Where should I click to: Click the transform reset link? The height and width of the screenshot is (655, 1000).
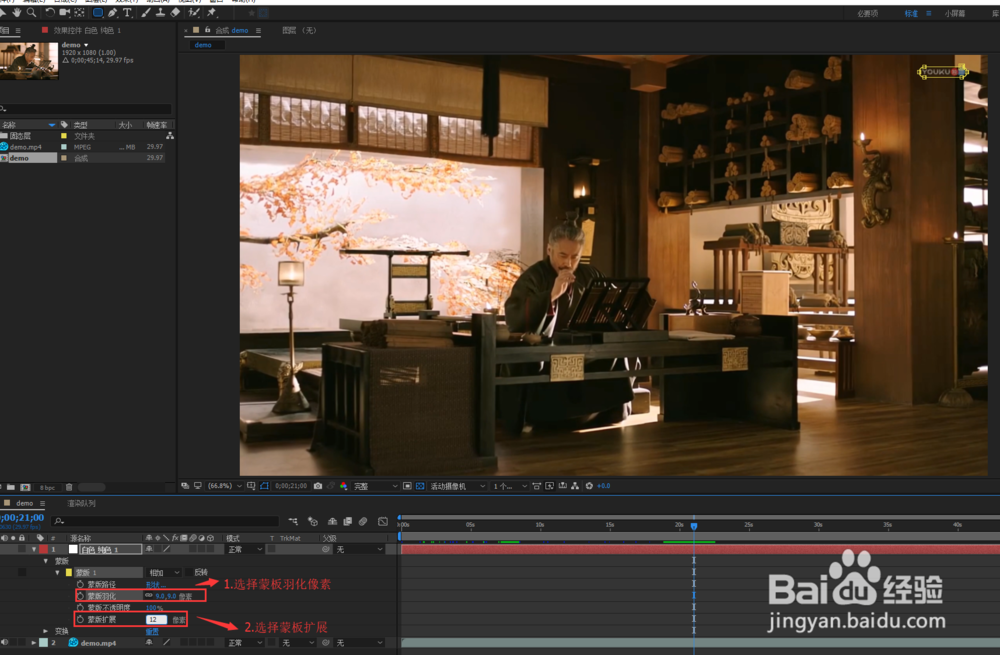tap(152, 631)
